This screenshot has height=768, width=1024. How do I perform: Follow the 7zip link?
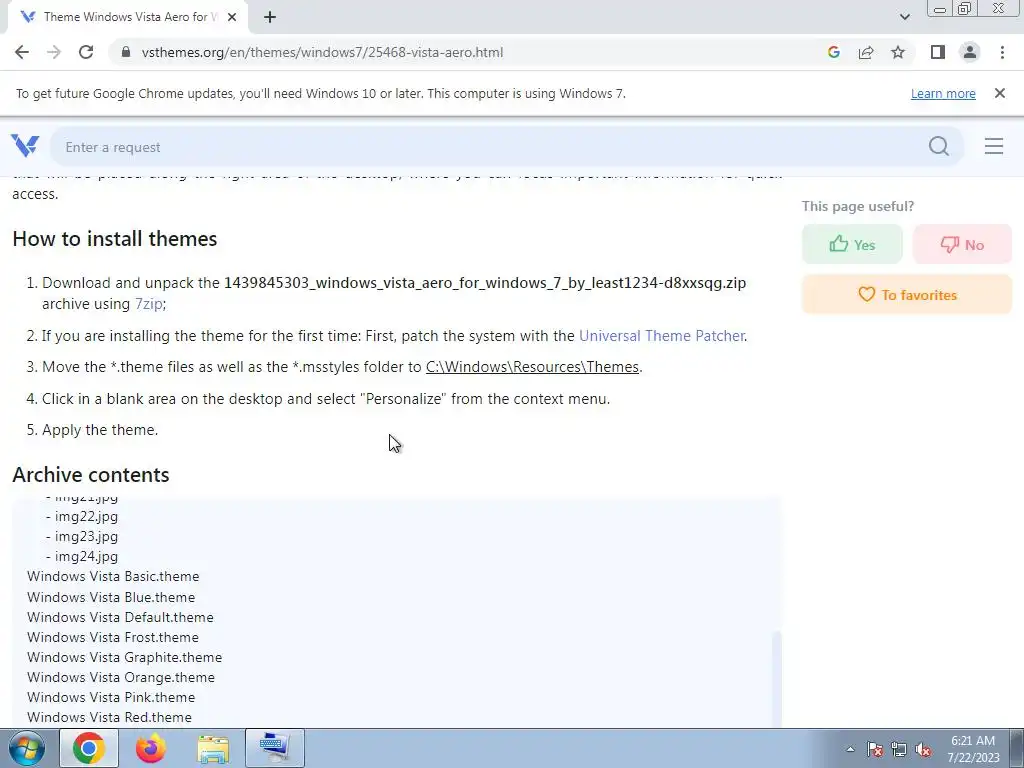[148, 304]
